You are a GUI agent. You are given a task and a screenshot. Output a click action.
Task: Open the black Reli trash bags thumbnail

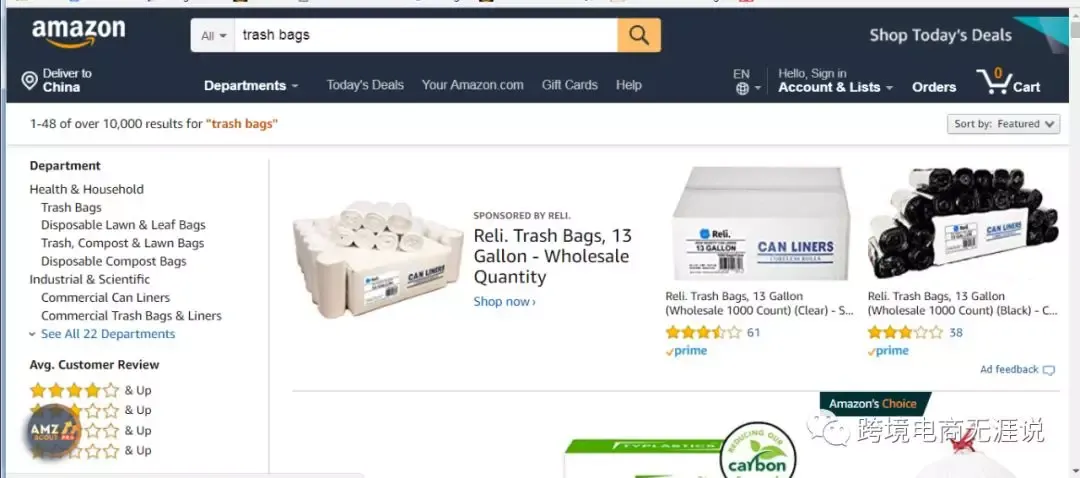[963, 223]
